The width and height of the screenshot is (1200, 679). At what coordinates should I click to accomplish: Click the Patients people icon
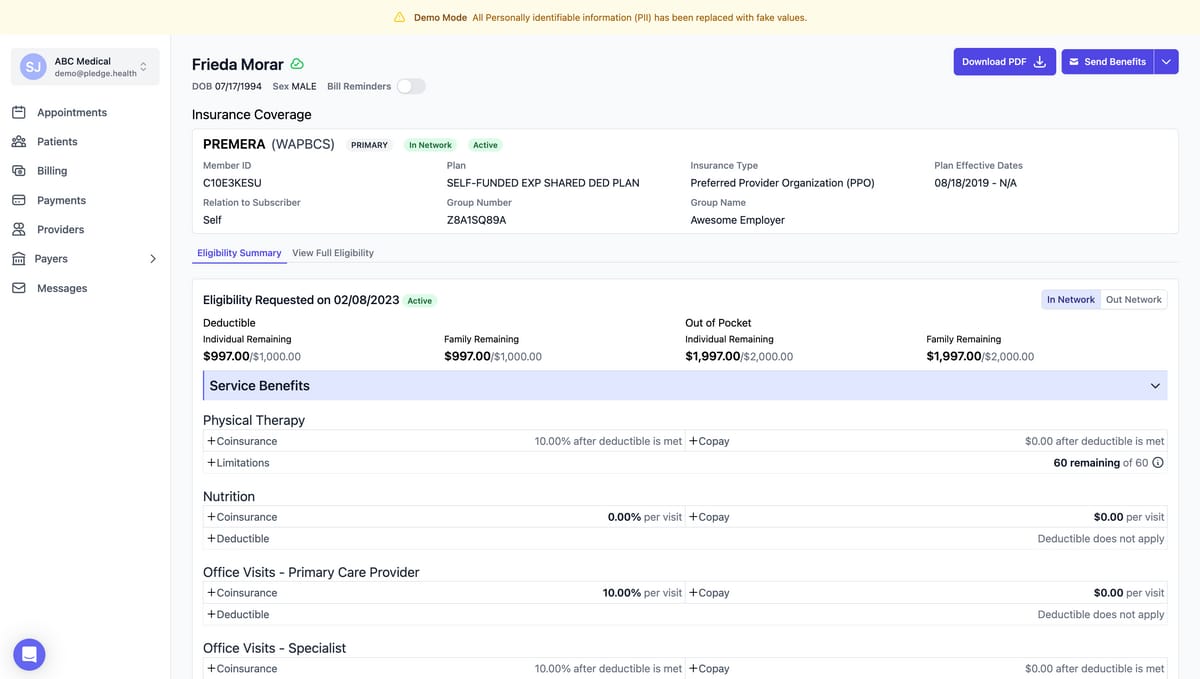coord(19,142)
